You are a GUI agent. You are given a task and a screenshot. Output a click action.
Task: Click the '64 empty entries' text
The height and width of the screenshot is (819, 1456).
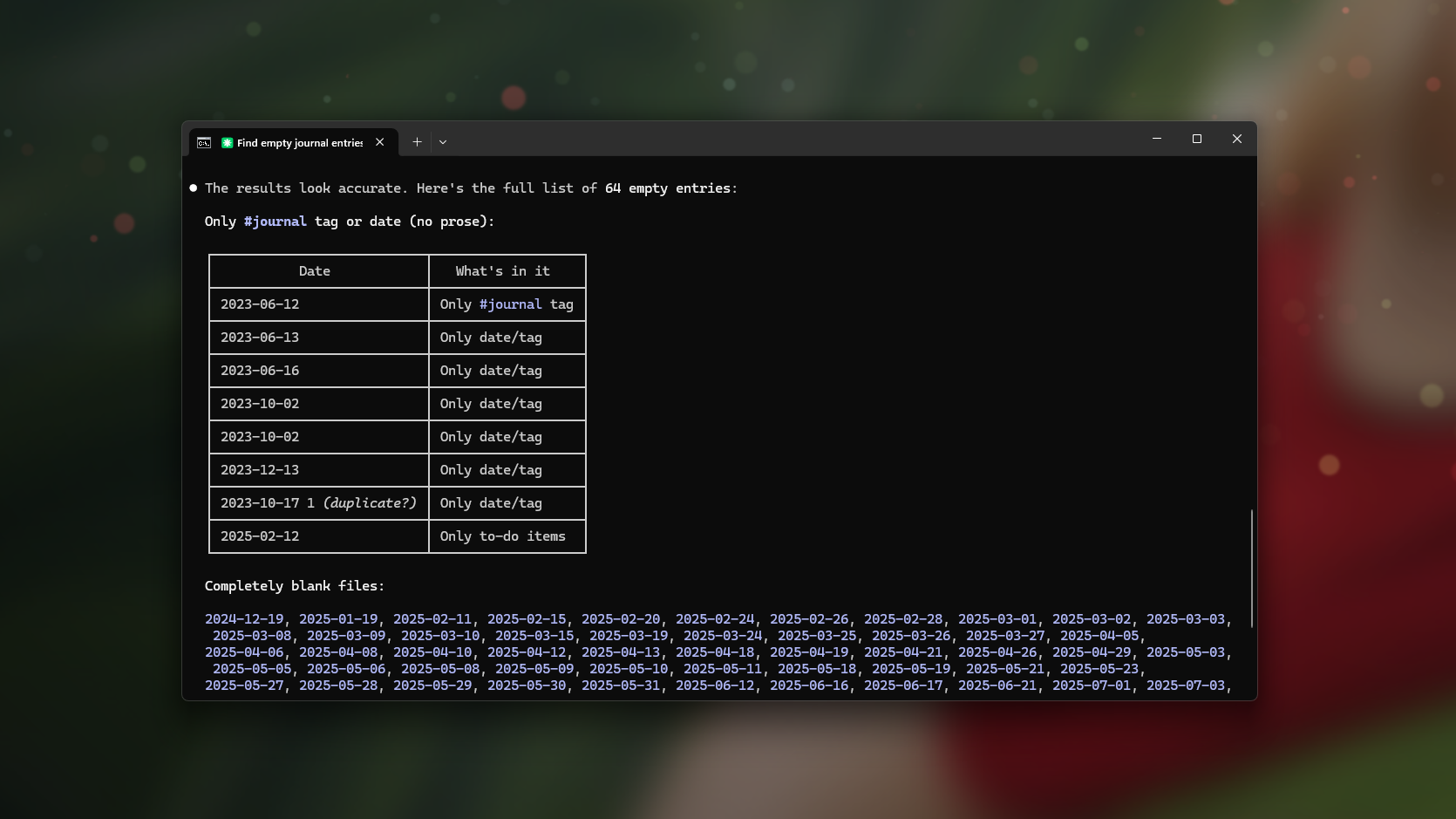[668, 188]
